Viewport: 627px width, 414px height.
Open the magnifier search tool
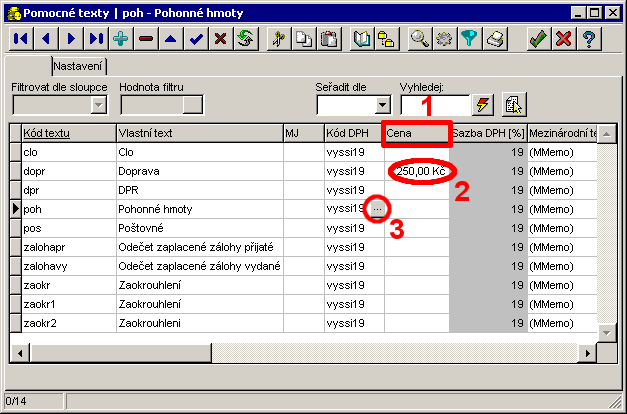pyautogui.click(x=420, y=39)
